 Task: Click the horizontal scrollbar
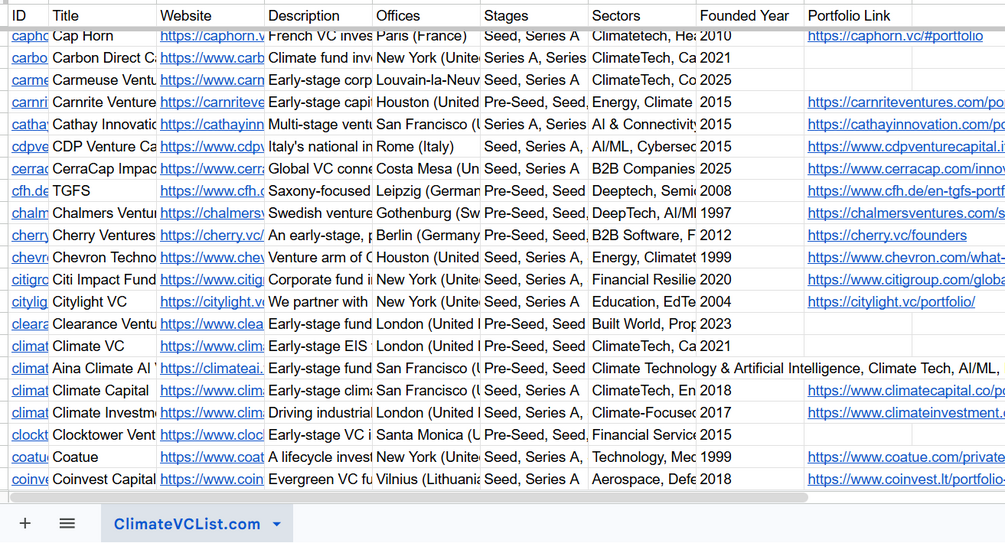click(x=409, y=497)
